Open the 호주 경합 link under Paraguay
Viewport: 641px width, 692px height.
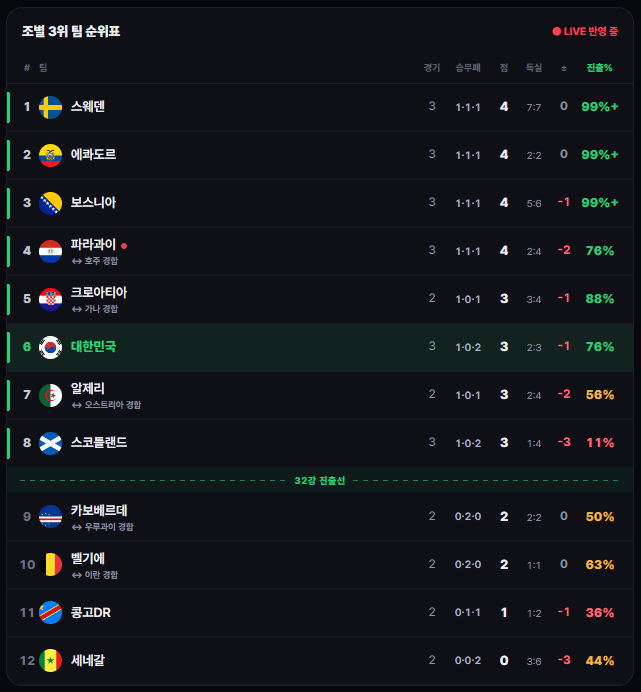click(95, 261)
